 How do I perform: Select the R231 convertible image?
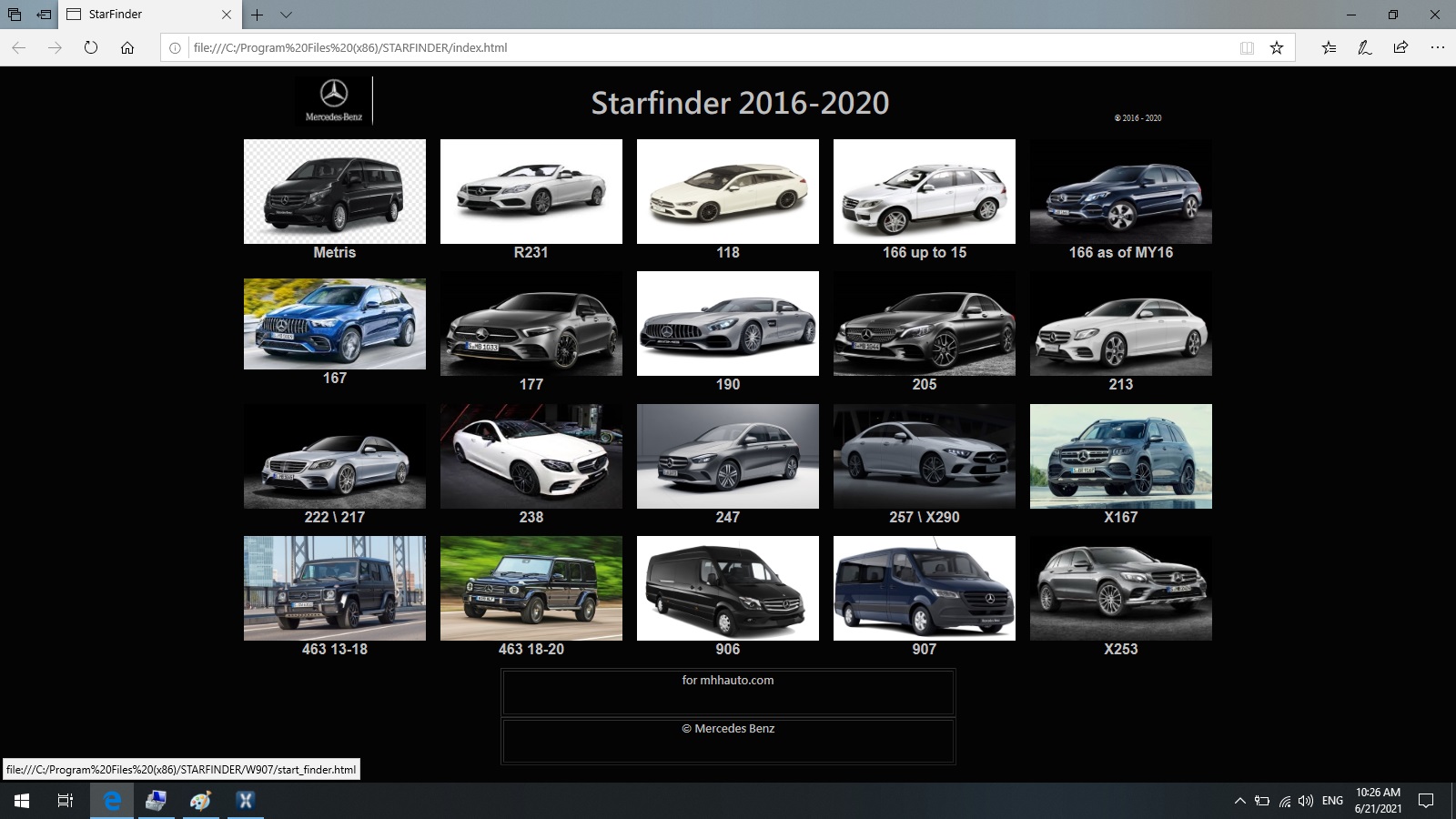point(531,191)
